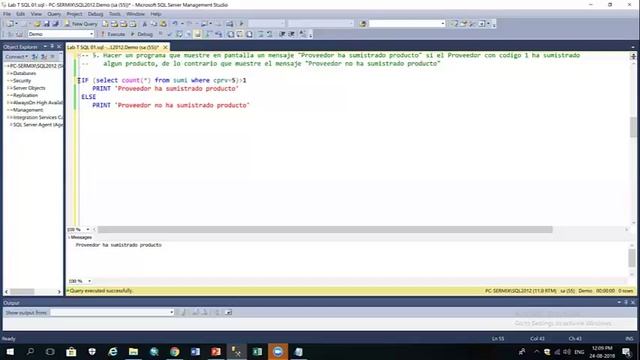640x360 pixels.
Task: Expand the Databases node
Action: (8, 73)
